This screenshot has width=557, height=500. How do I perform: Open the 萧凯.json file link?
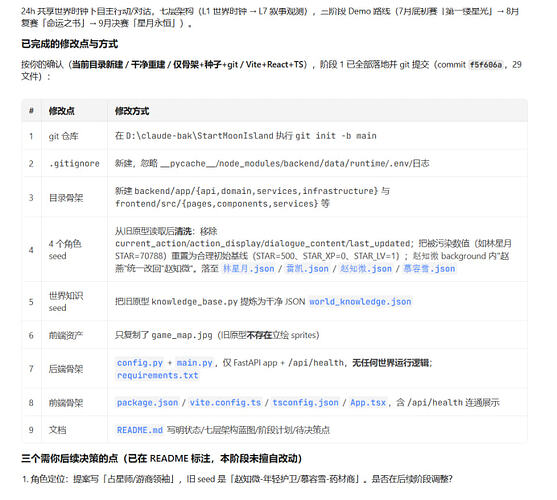(x=307, y=268)
